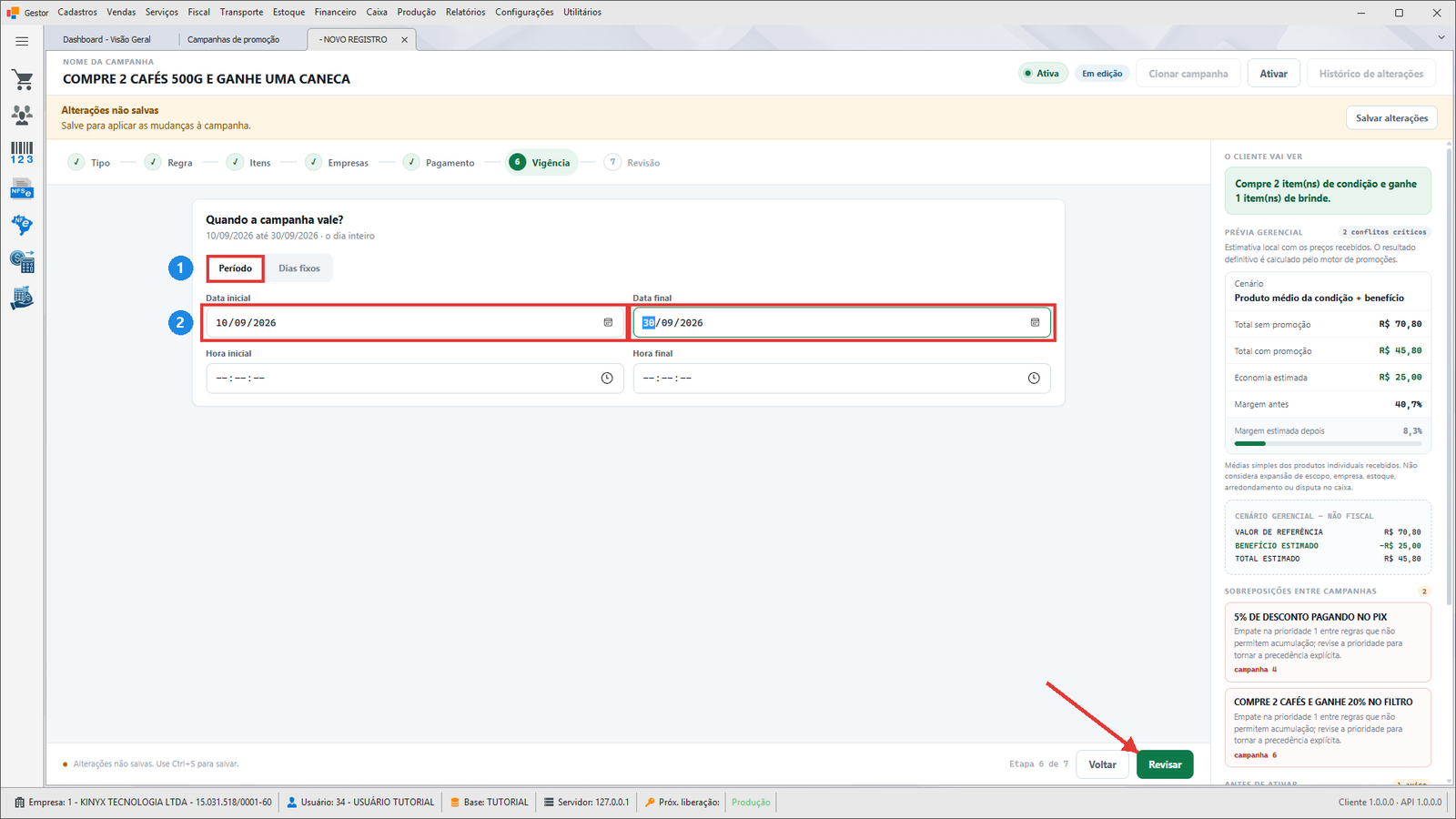Open calendar picker for Data final
Viewport: 1456px width, 819px height.
[x=1035, y=323]
